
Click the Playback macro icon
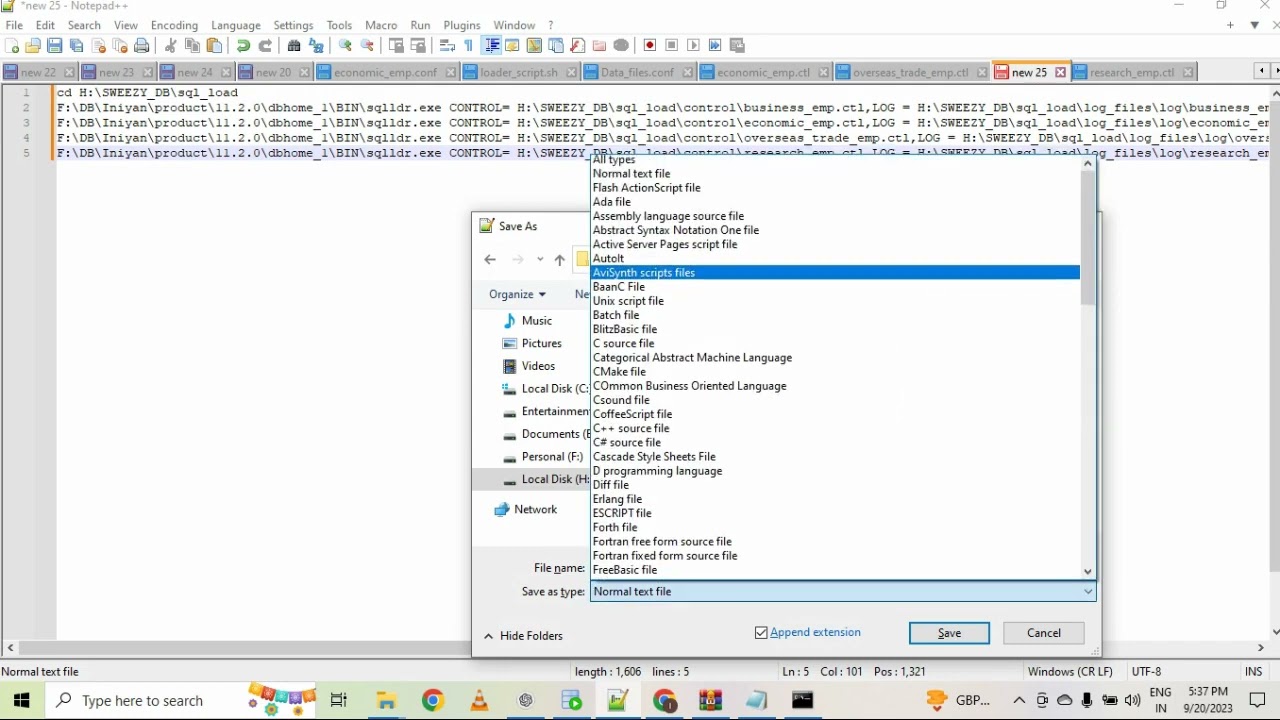tap(693, 45)
